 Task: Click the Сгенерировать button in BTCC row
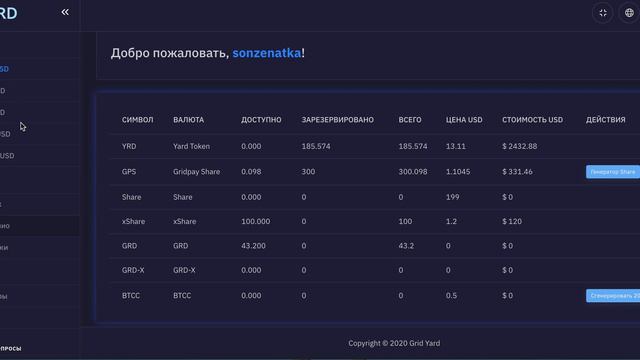tap(613, 296)
